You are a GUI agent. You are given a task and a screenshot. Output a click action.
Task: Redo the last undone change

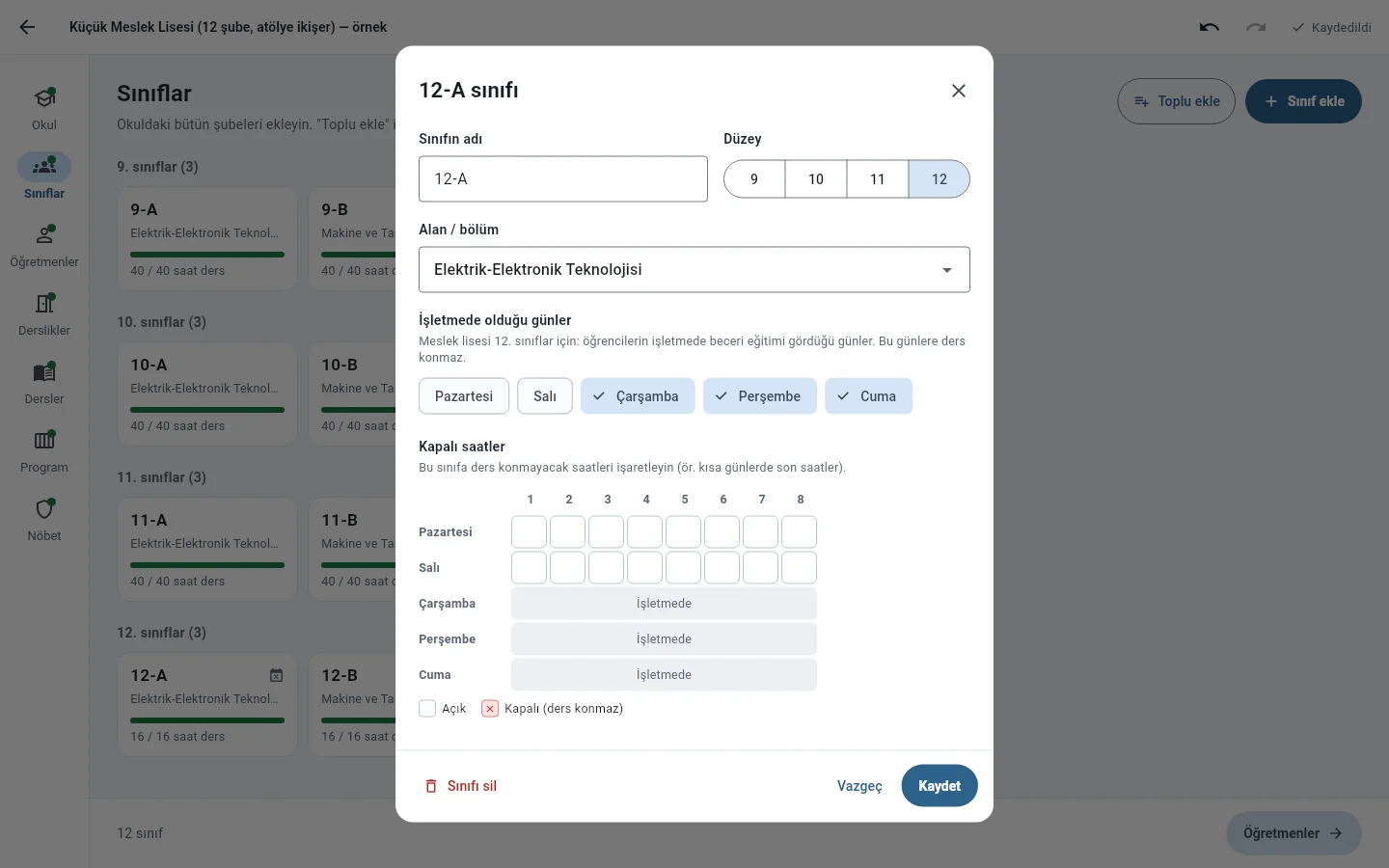[x=1256, y=27]
